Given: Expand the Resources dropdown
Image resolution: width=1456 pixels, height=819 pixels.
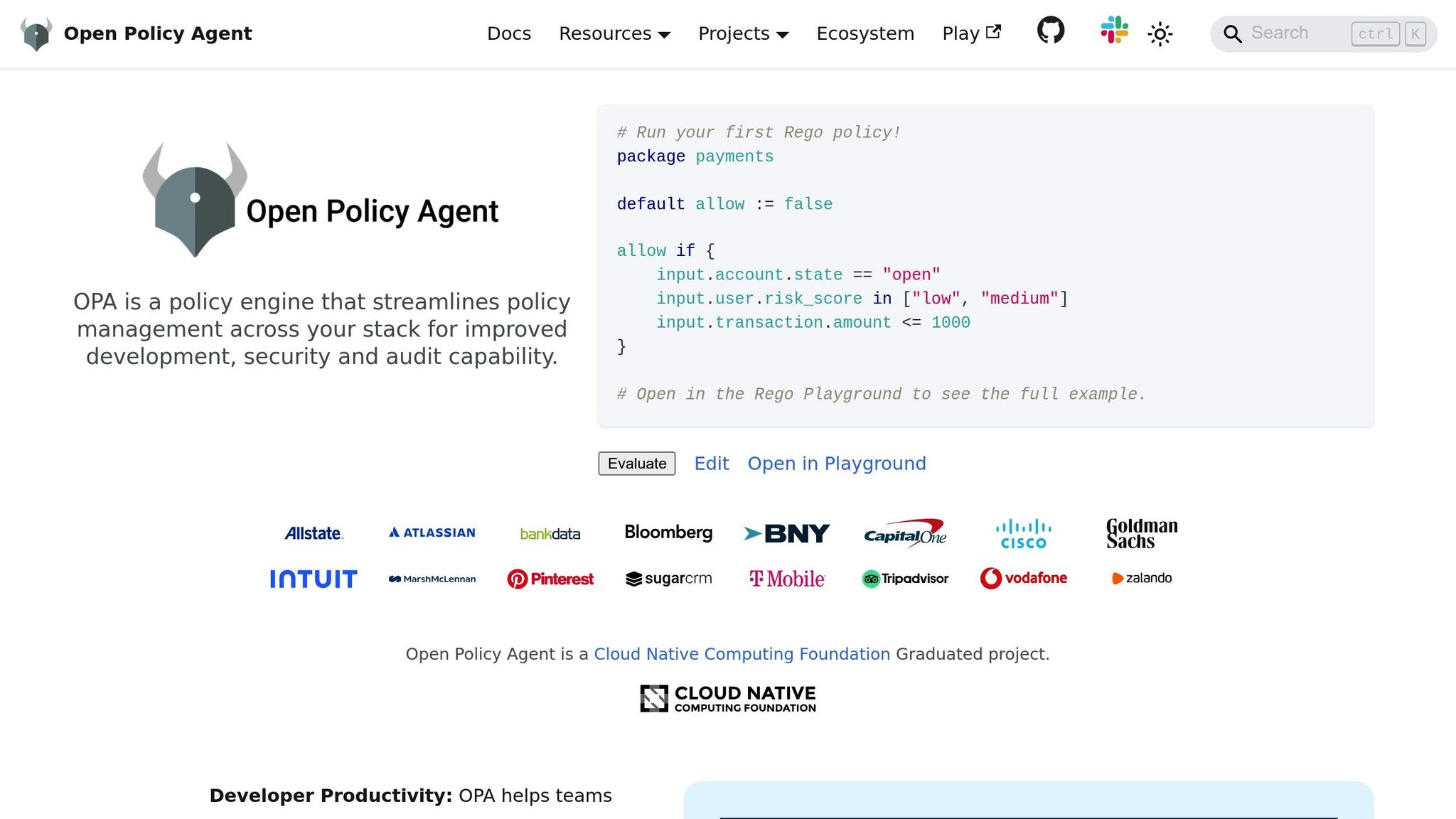Looking at the screenshot, I should (x=614, y=33).
